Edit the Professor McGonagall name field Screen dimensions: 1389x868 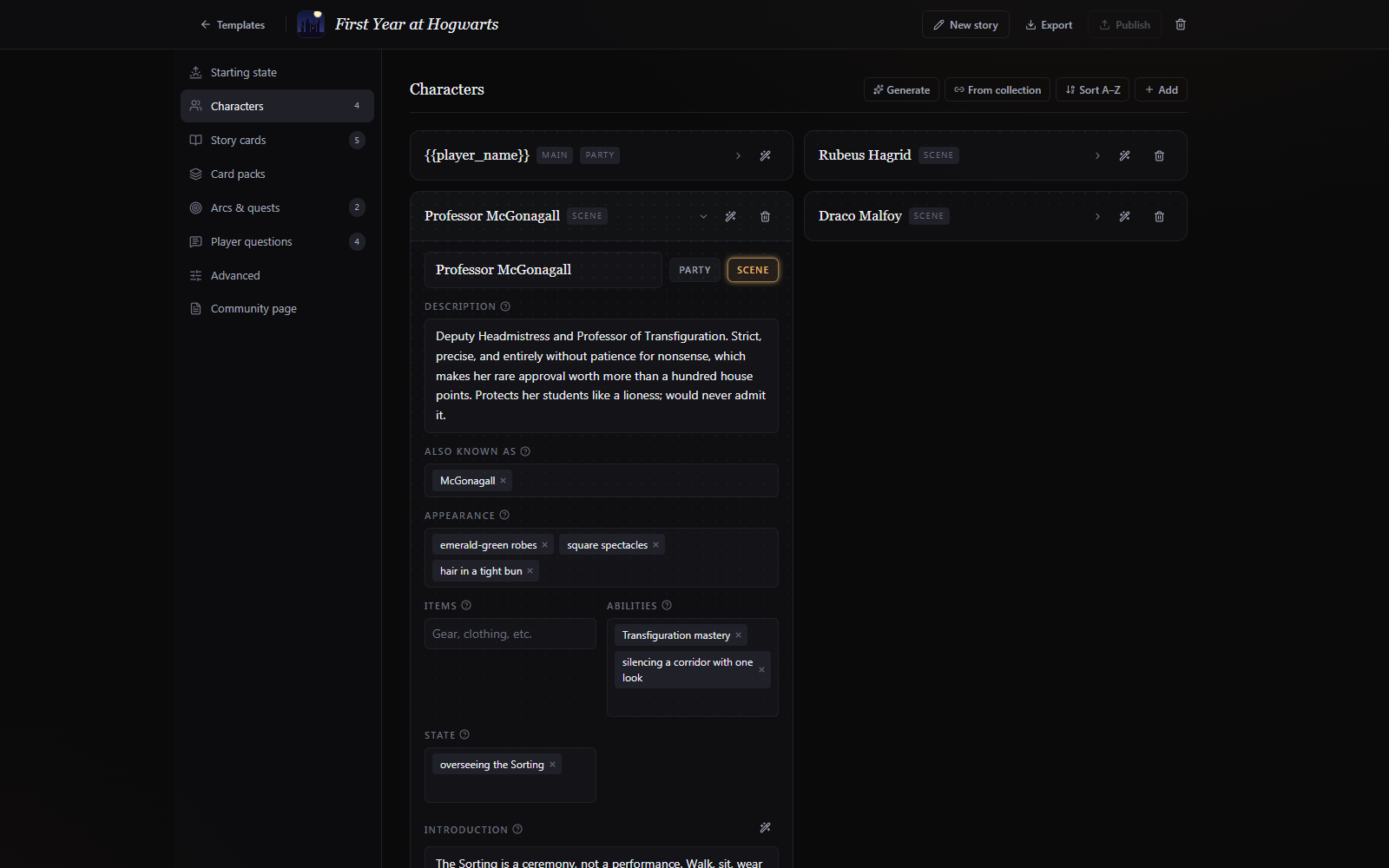[543, 270]
